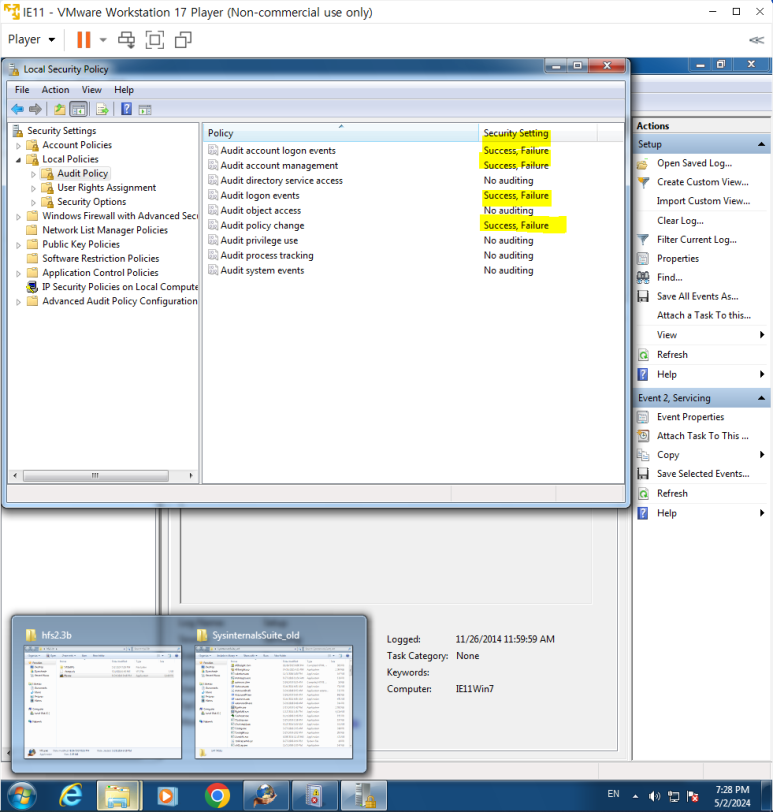This screenshot has height=812, width=773.
Task: Click the blue Help question mark toolbar icon
Action: tap(126, 109)
